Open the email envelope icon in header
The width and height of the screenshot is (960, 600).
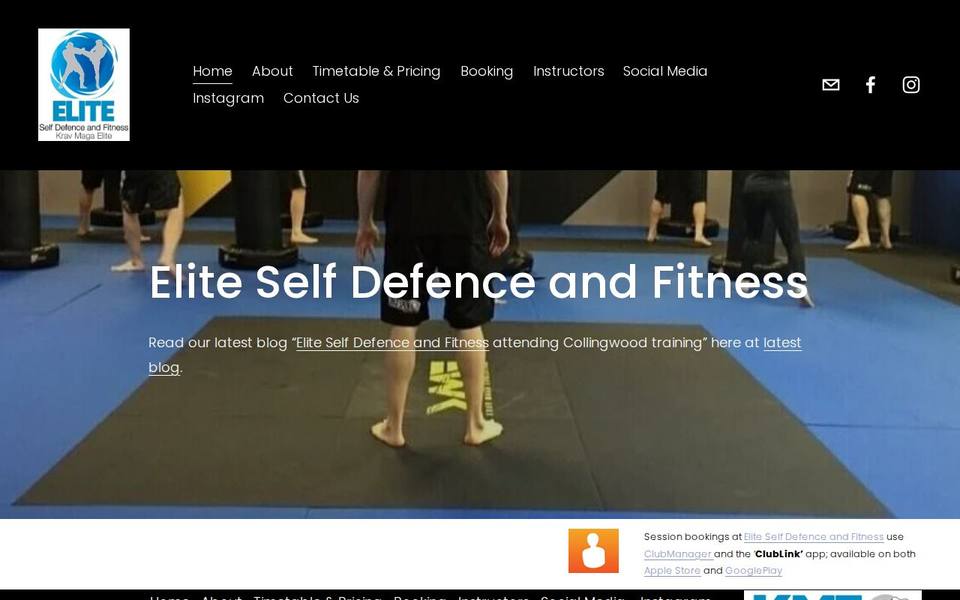pos(830,84)
